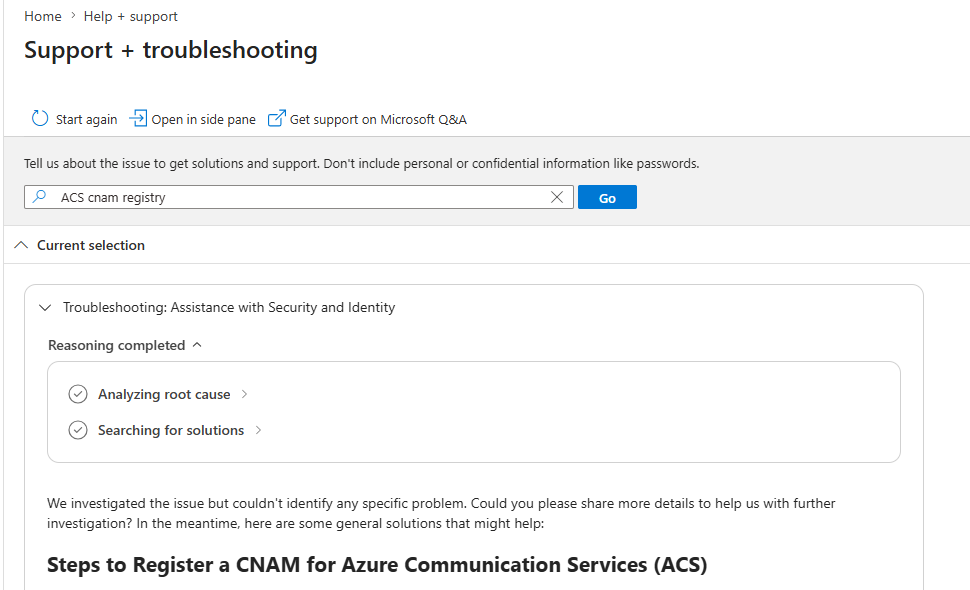Expand the Analyzing root cause step
This screenshot has height=590, width=970.
(x=244, y=394)
